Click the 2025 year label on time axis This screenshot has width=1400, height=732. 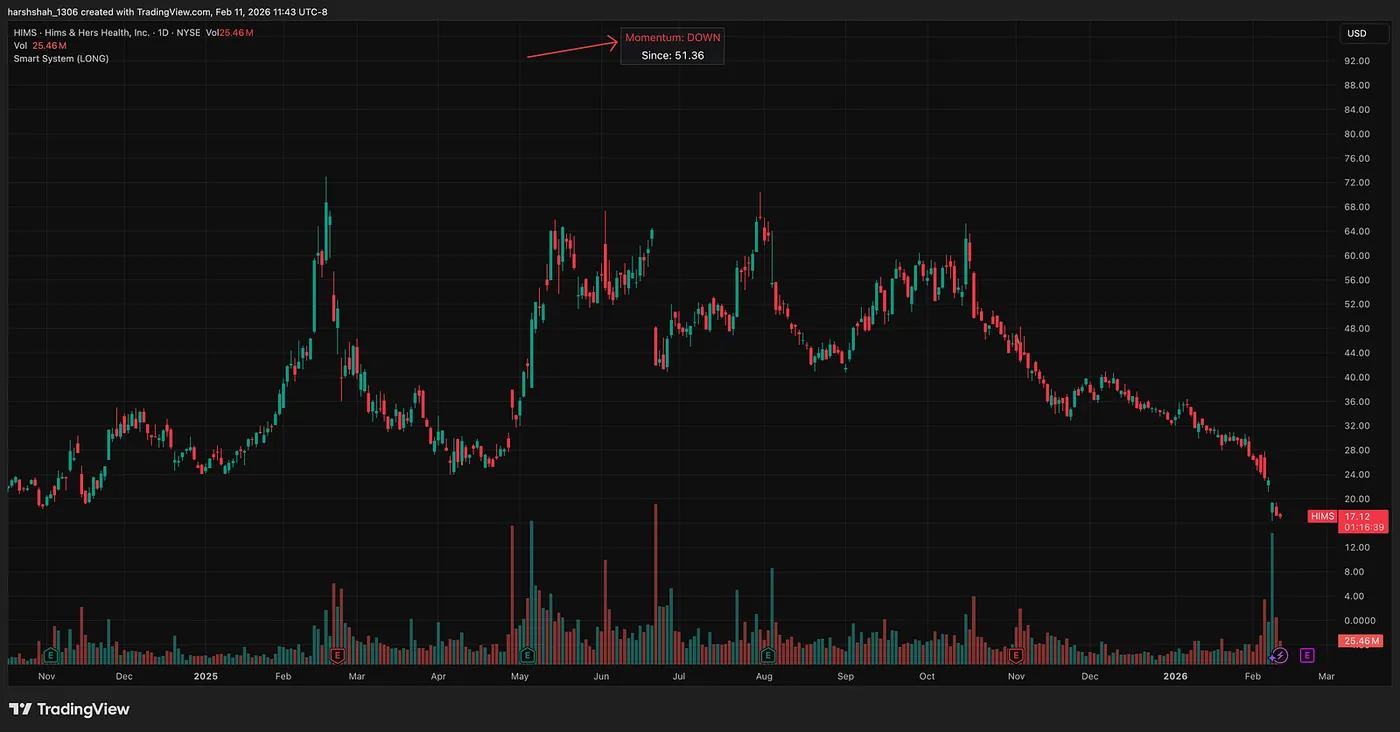pos(206,677)
